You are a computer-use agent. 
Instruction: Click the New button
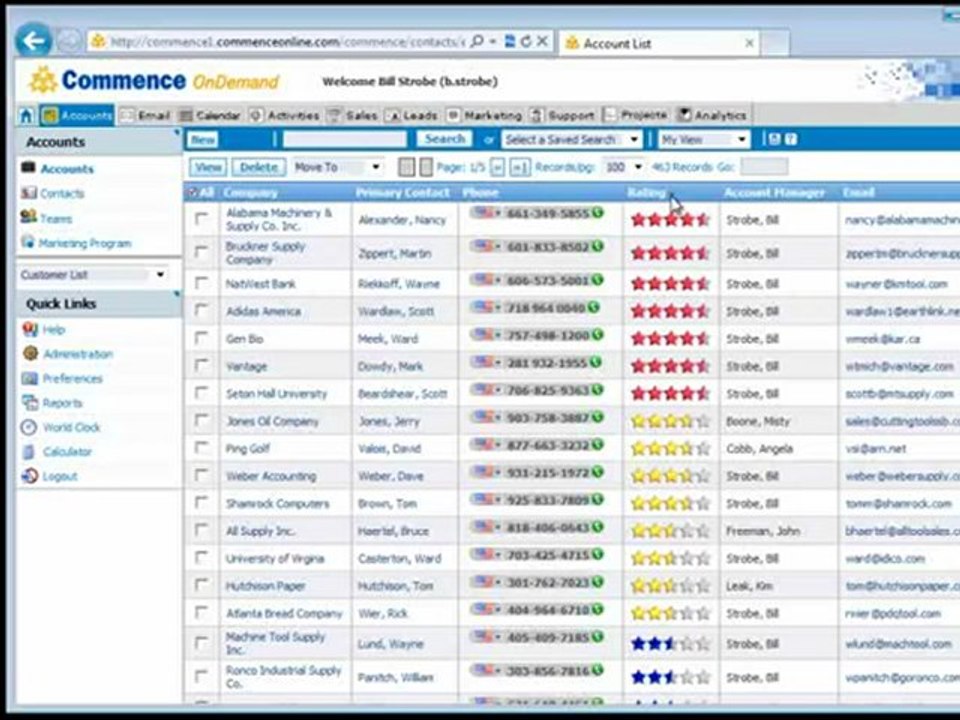tap(203, 140)
